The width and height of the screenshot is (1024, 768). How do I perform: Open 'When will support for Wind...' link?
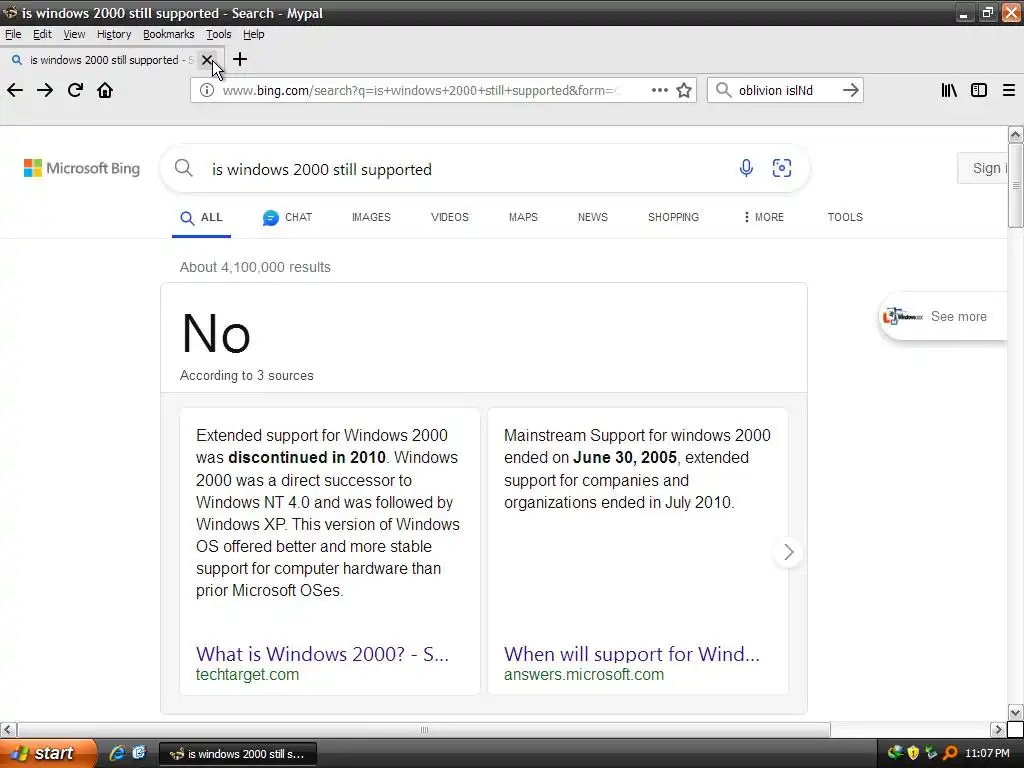(632, 654)
